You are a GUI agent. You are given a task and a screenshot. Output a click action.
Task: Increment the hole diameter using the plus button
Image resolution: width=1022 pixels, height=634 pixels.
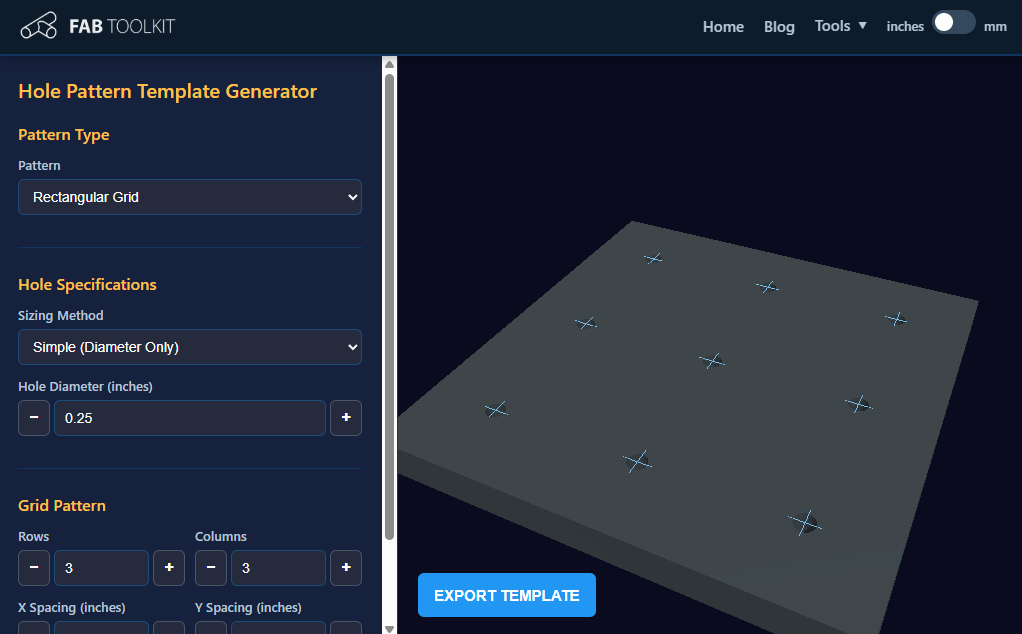coord(345,417)
